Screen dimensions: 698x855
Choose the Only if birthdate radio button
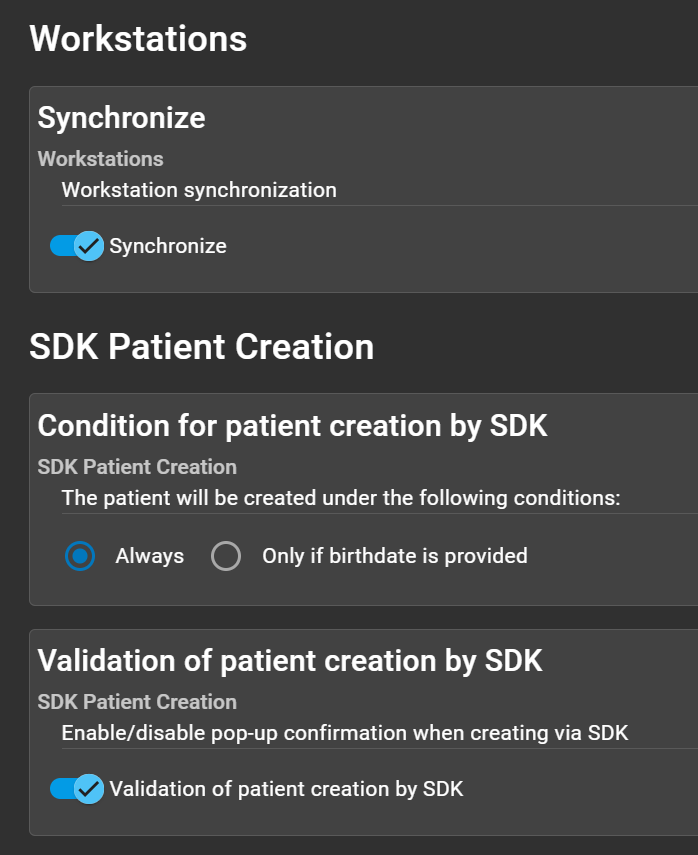[x=226, y=556]
